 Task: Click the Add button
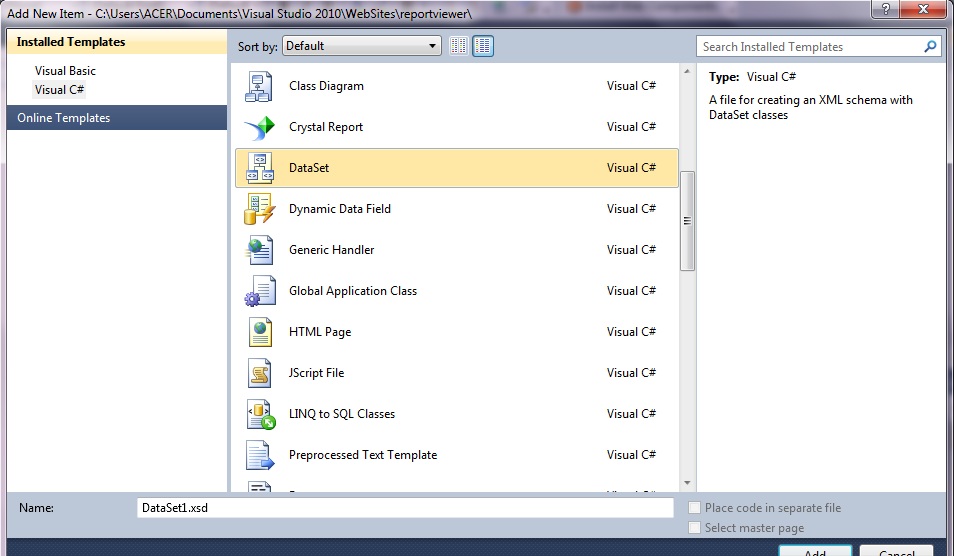tap(815, 551)
